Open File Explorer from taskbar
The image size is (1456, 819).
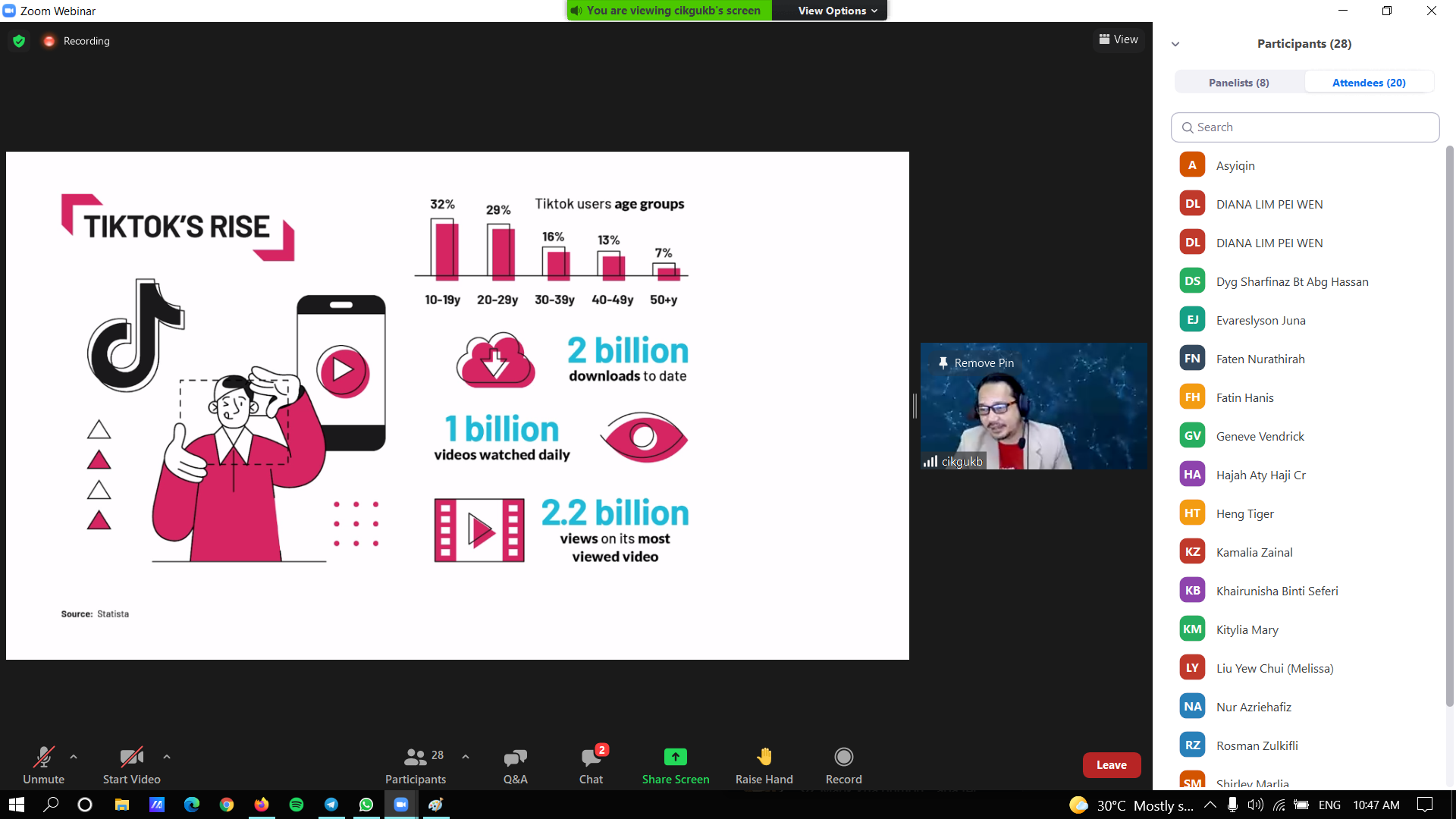pos(121,805)
